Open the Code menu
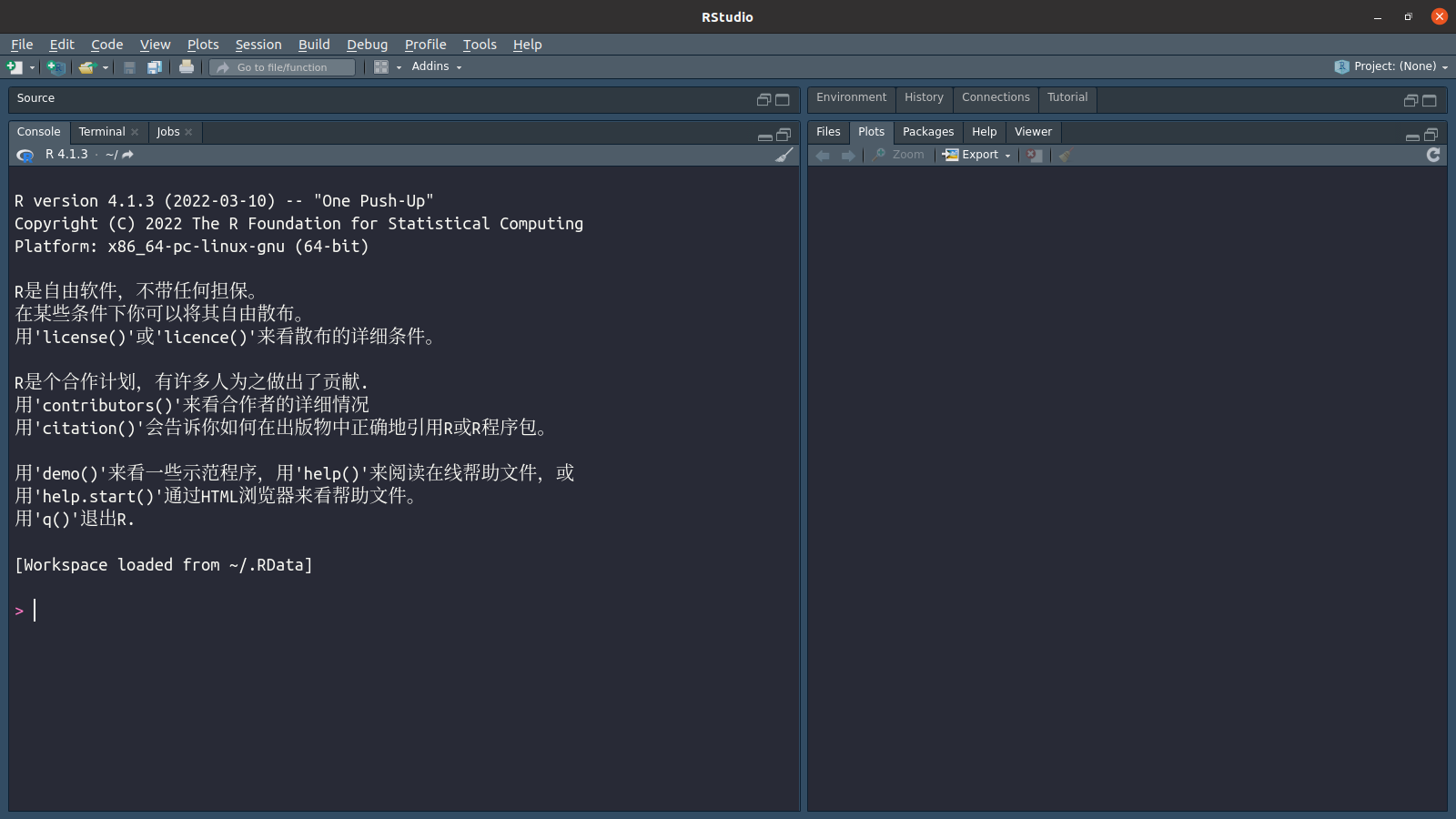1456x819 pixels. coord(106,45)
